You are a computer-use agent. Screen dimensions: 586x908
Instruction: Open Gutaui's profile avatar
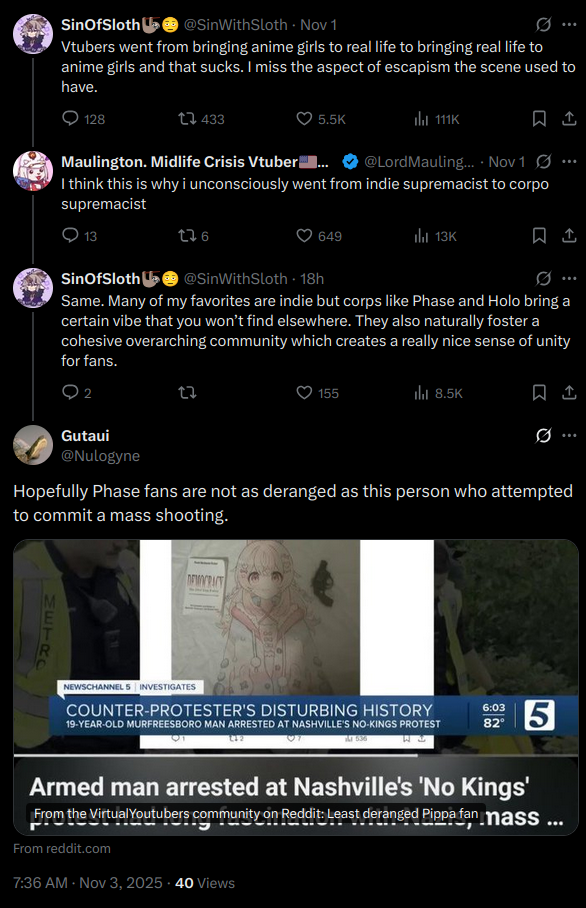[x=33, y=445]
